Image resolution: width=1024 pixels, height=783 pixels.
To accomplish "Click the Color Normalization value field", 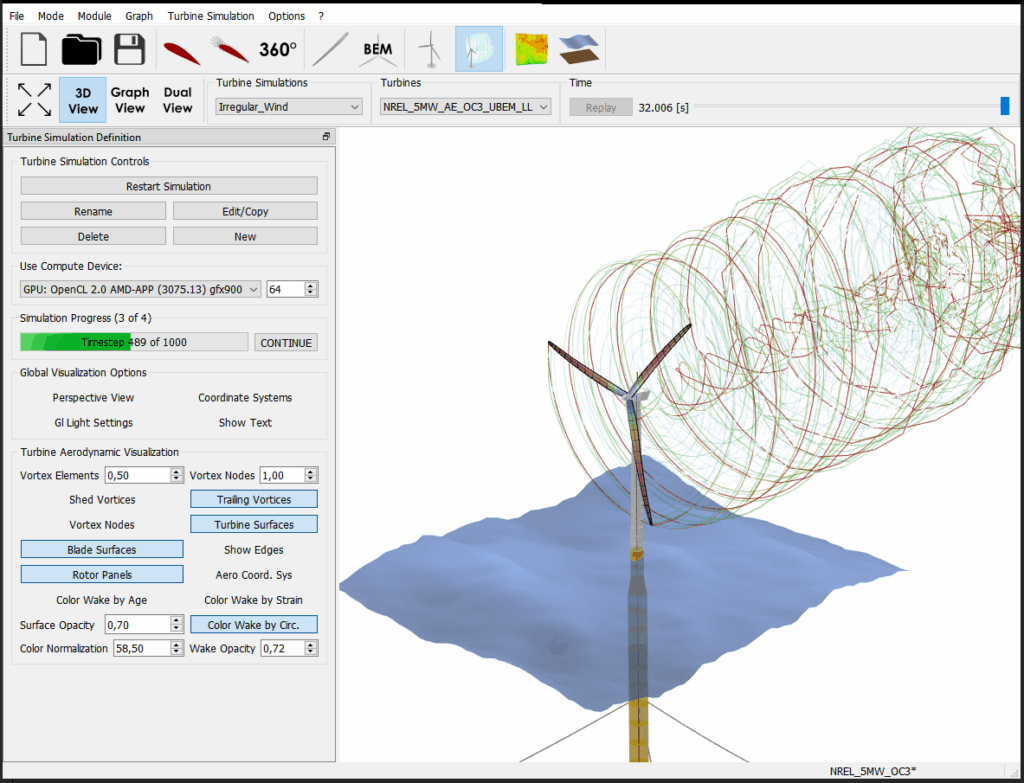I will click(142, 649).
